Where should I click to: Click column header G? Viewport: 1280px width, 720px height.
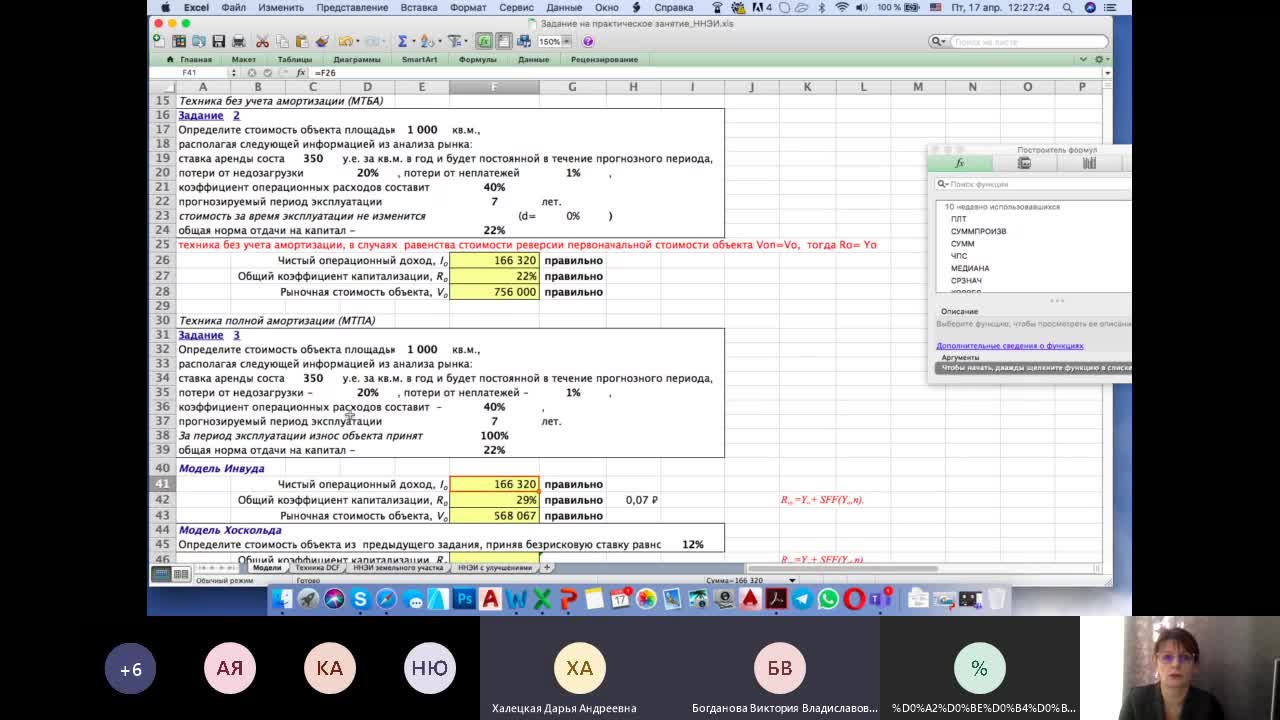572,87
